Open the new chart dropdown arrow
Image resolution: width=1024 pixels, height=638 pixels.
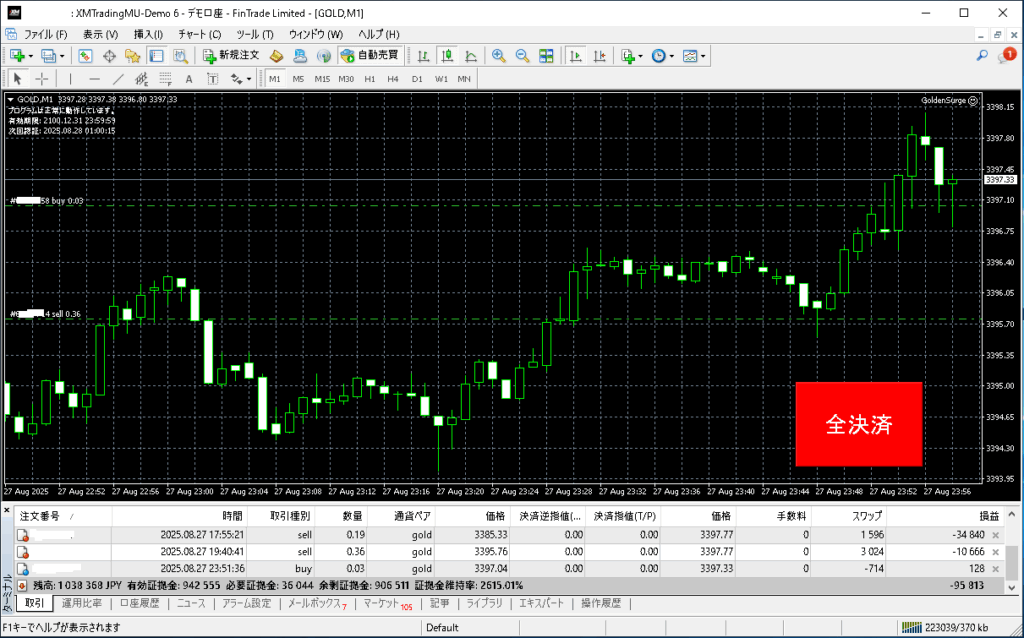31,56
